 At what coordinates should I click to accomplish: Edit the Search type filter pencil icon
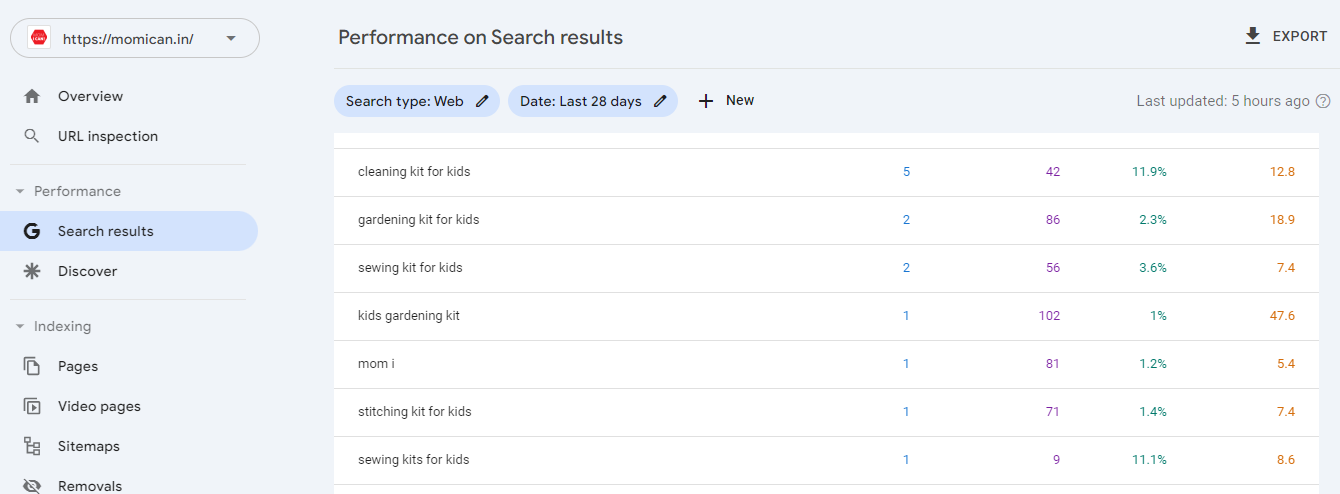coord(483,101)
